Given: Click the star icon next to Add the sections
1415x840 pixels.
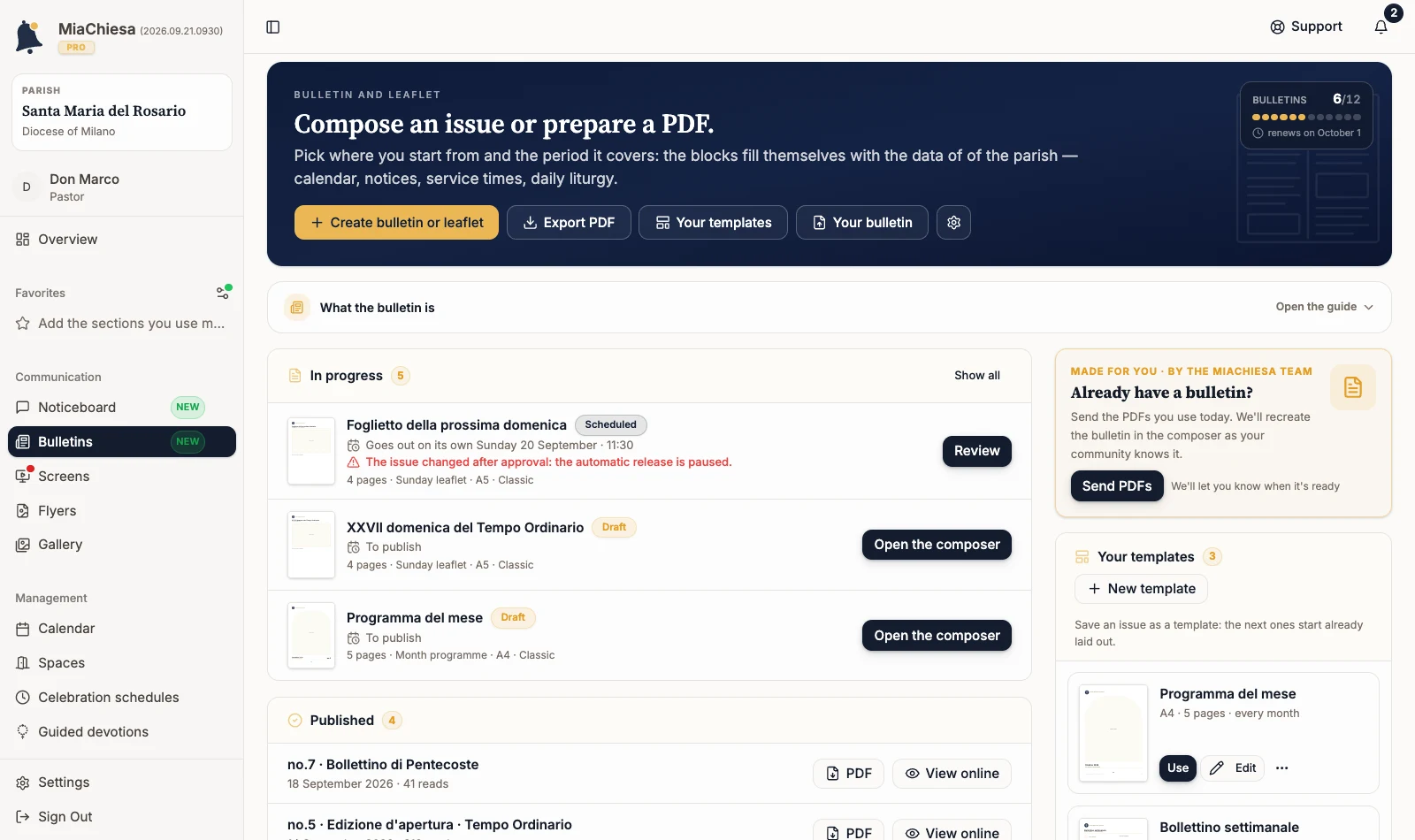Looking at the screenshot, I should 23,324.
